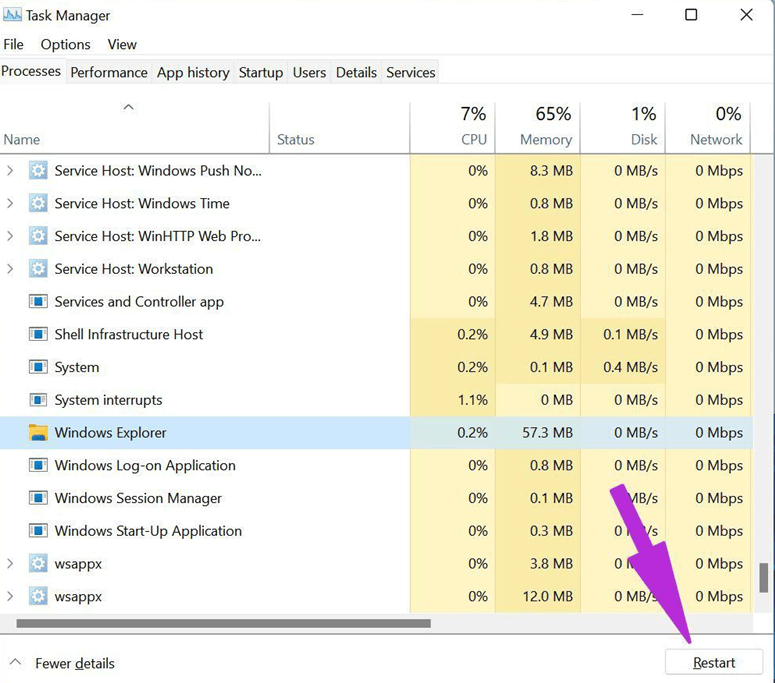The width and height of the screenshot is (775, 683).
Task: Click the 57.3 MB memory value
Action: click(547, 432)
